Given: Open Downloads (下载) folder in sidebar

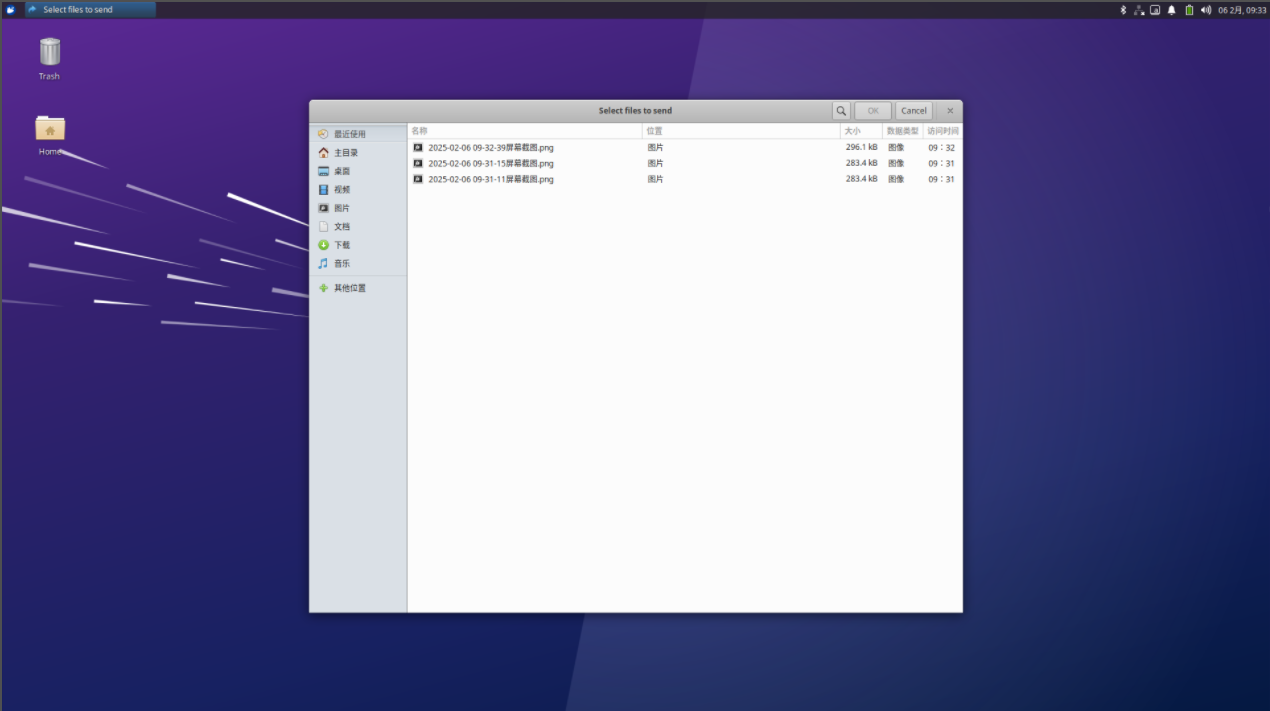Looking at the screenshot, I should (358, 245).
